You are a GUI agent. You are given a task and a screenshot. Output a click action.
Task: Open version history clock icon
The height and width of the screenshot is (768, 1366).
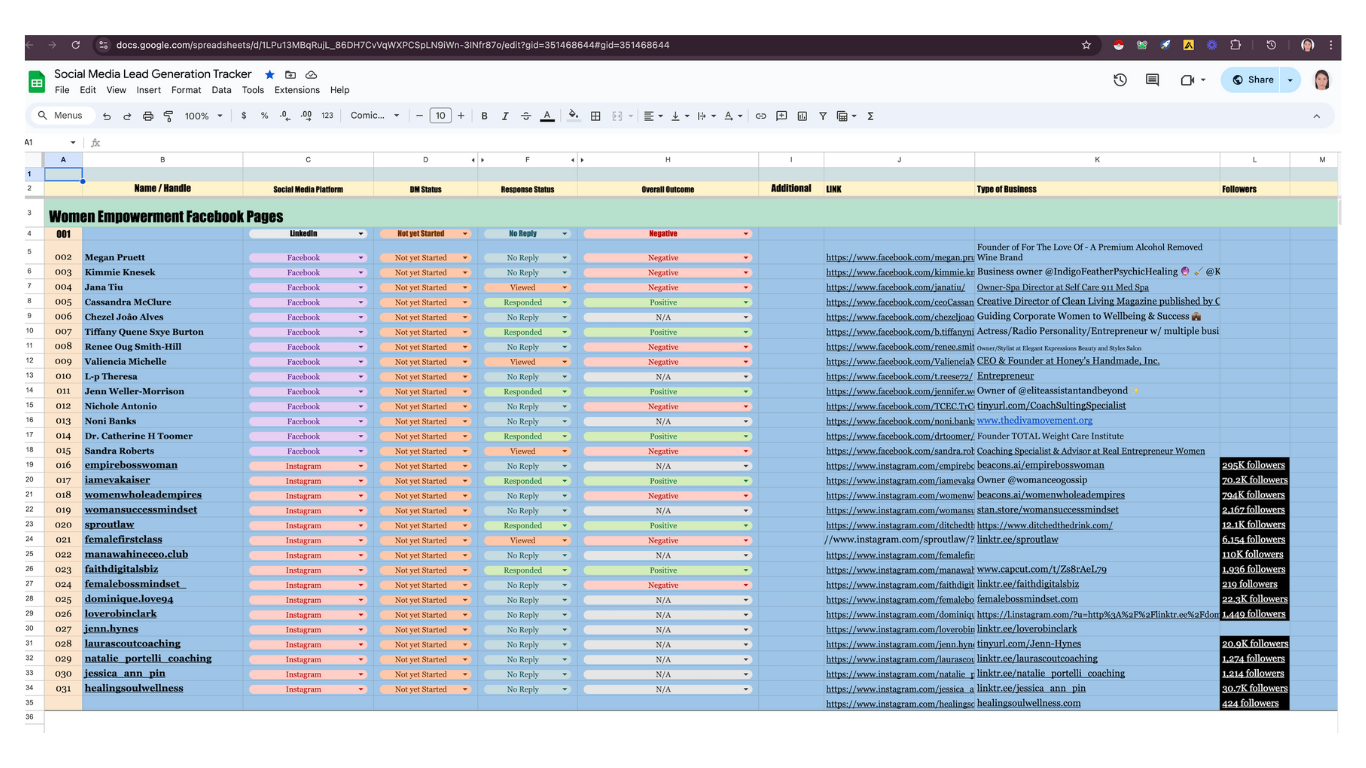point(1120,80)
